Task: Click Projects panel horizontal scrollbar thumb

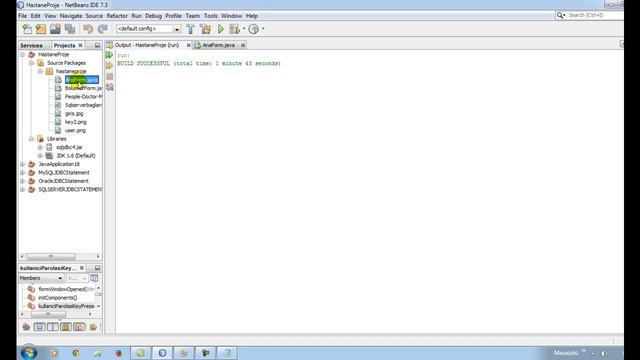Action: point(51,256)
